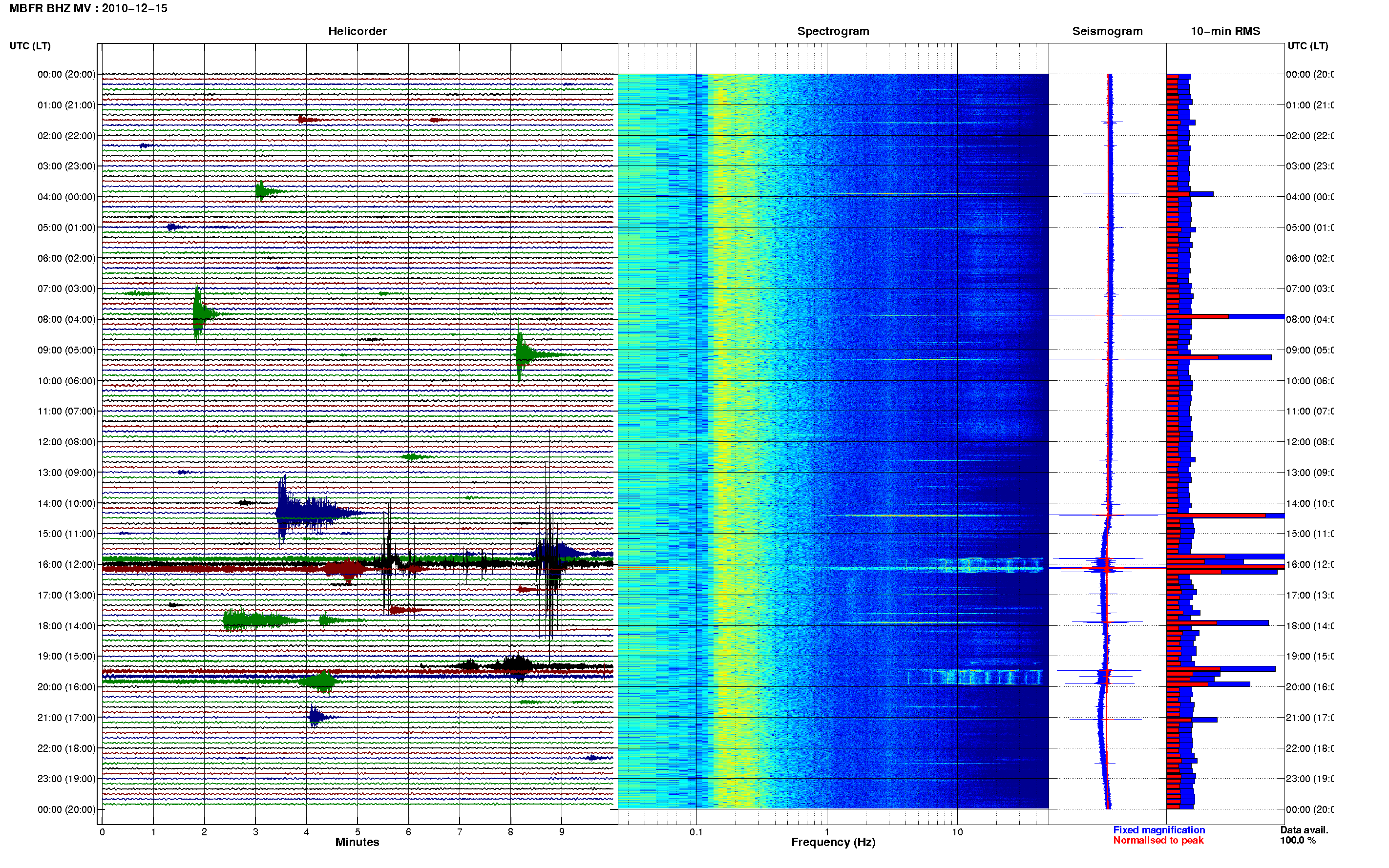Click the 22:00 (18:00) time label
The height and width of the screenshot is (868, 1389).
(x=66, y=748)
